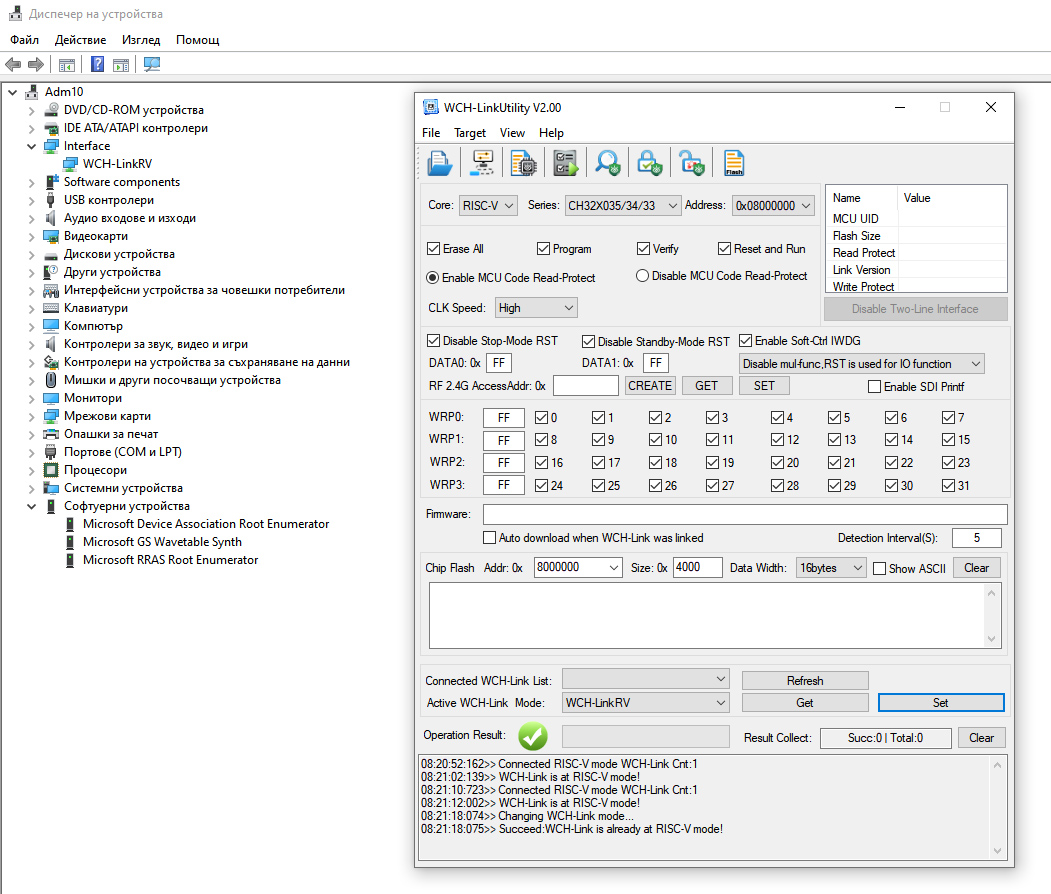Screen dimensions: 1051x894
Task: Click the Set button for WCH-Link mode
Action: [941, 702]
